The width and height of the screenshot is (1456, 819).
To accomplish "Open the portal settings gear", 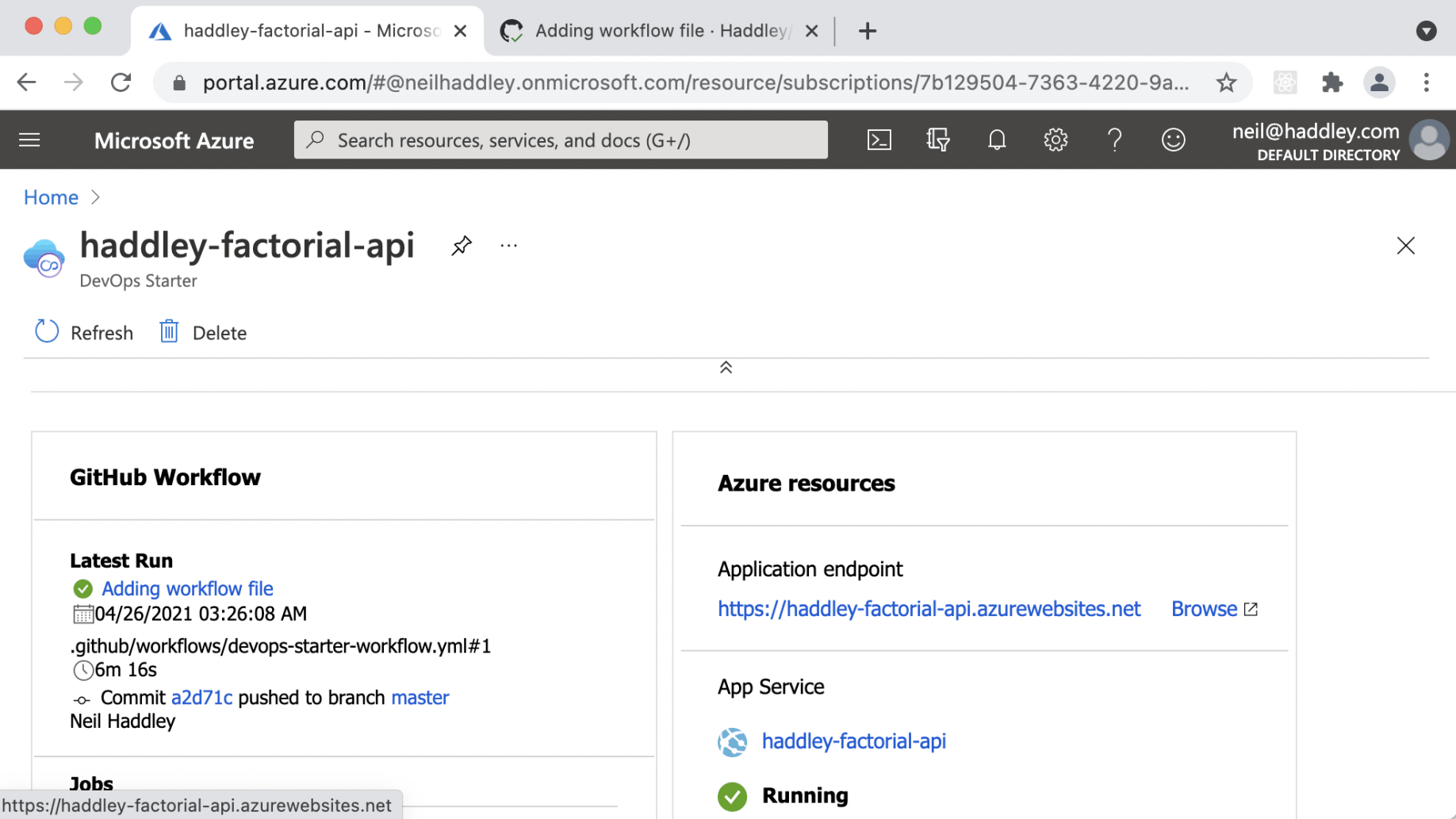I will [x=1056, y=140].
